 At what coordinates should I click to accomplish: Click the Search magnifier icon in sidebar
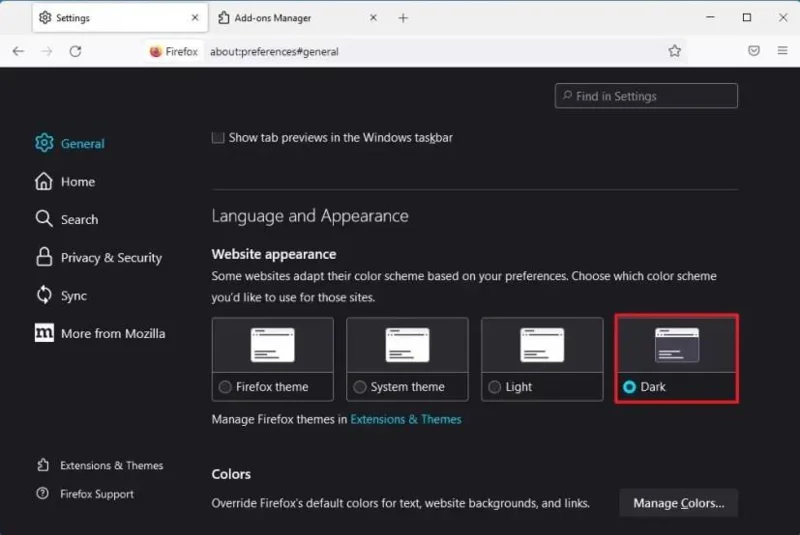click(x=44, y=219)
